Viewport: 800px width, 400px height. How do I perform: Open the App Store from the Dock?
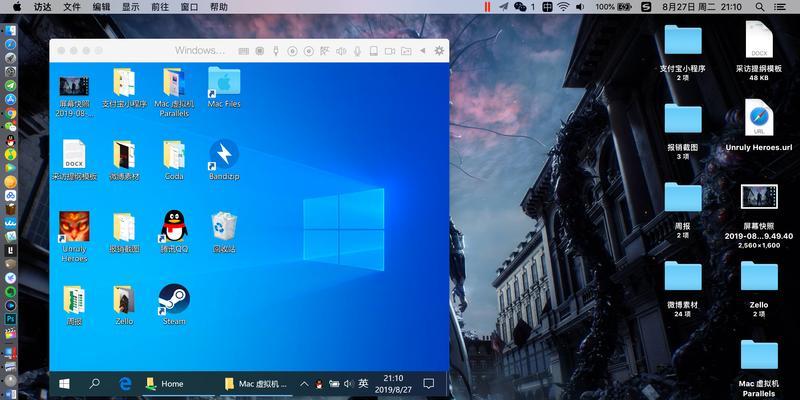coord(10,99)
